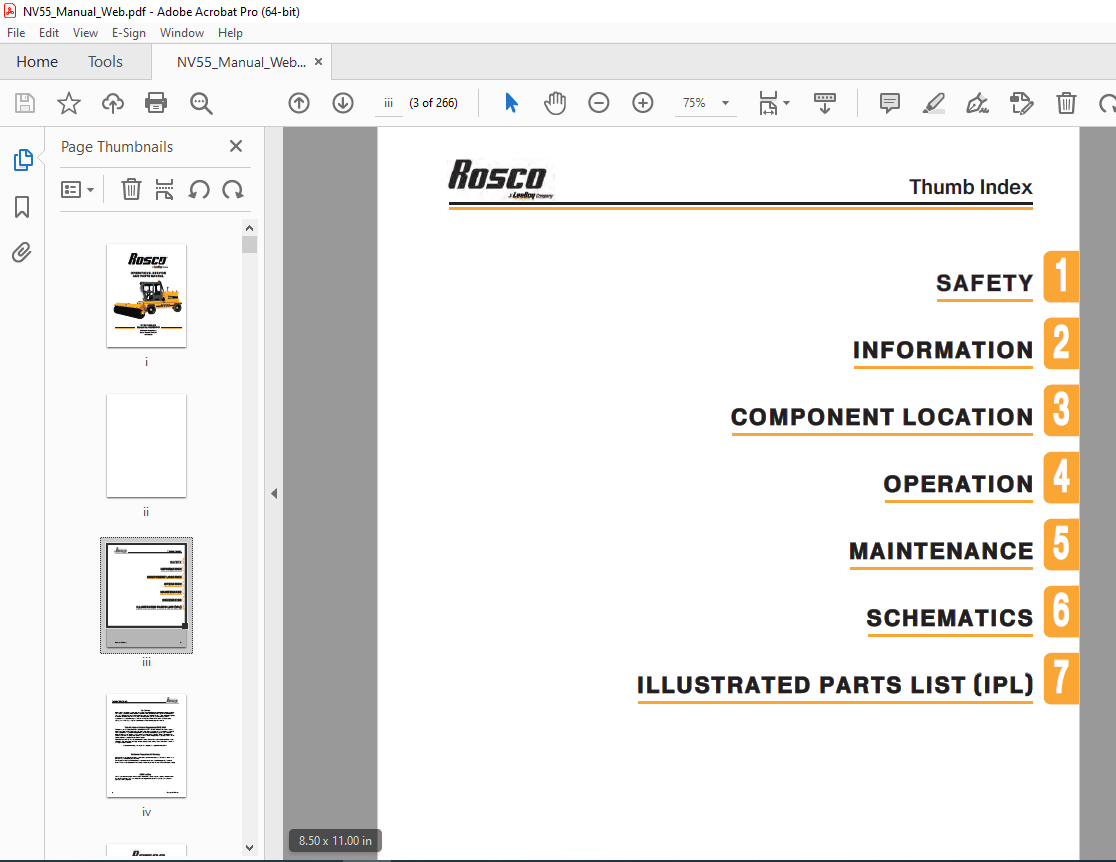Collapse the navigation pane arrow
Screen dimensions: 1116x862
click(274, 493)
